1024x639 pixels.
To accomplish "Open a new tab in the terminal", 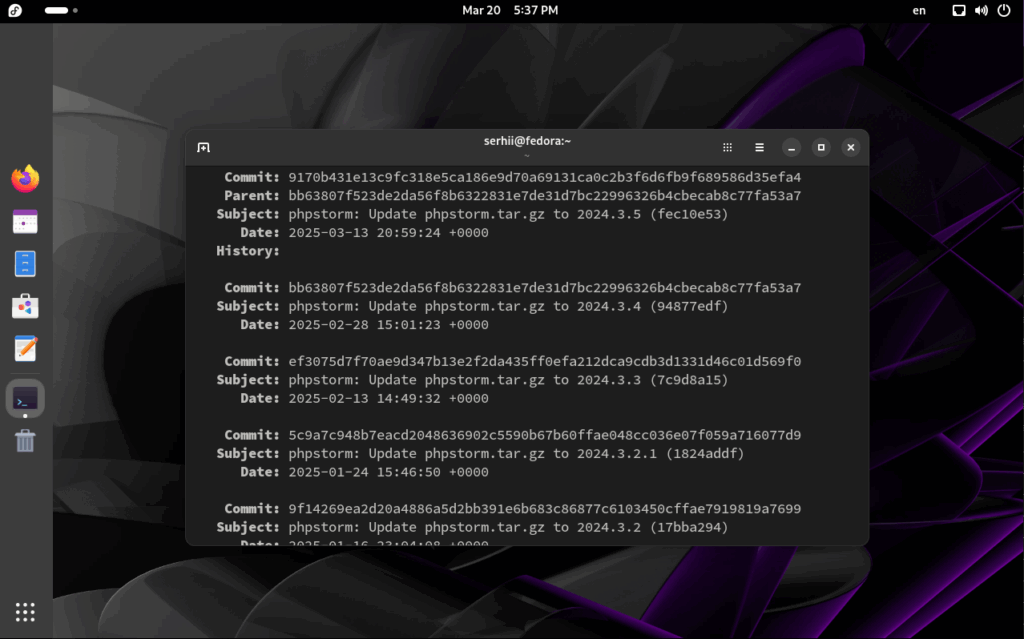I will point(203,148).
